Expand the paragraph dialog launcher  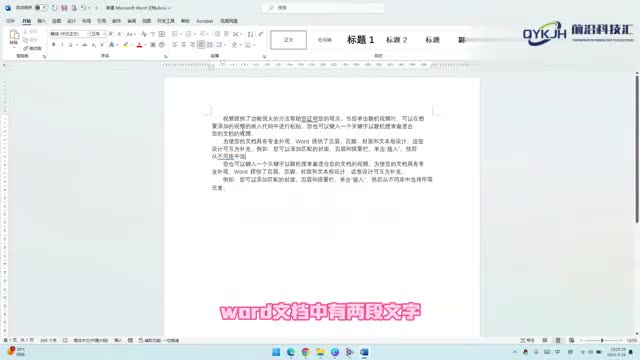(x=264, y=56)
